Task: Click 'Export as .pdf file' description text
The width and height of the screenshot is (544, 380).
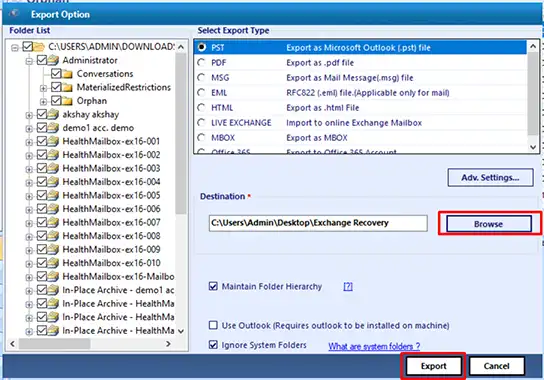Action: point(320,63)
